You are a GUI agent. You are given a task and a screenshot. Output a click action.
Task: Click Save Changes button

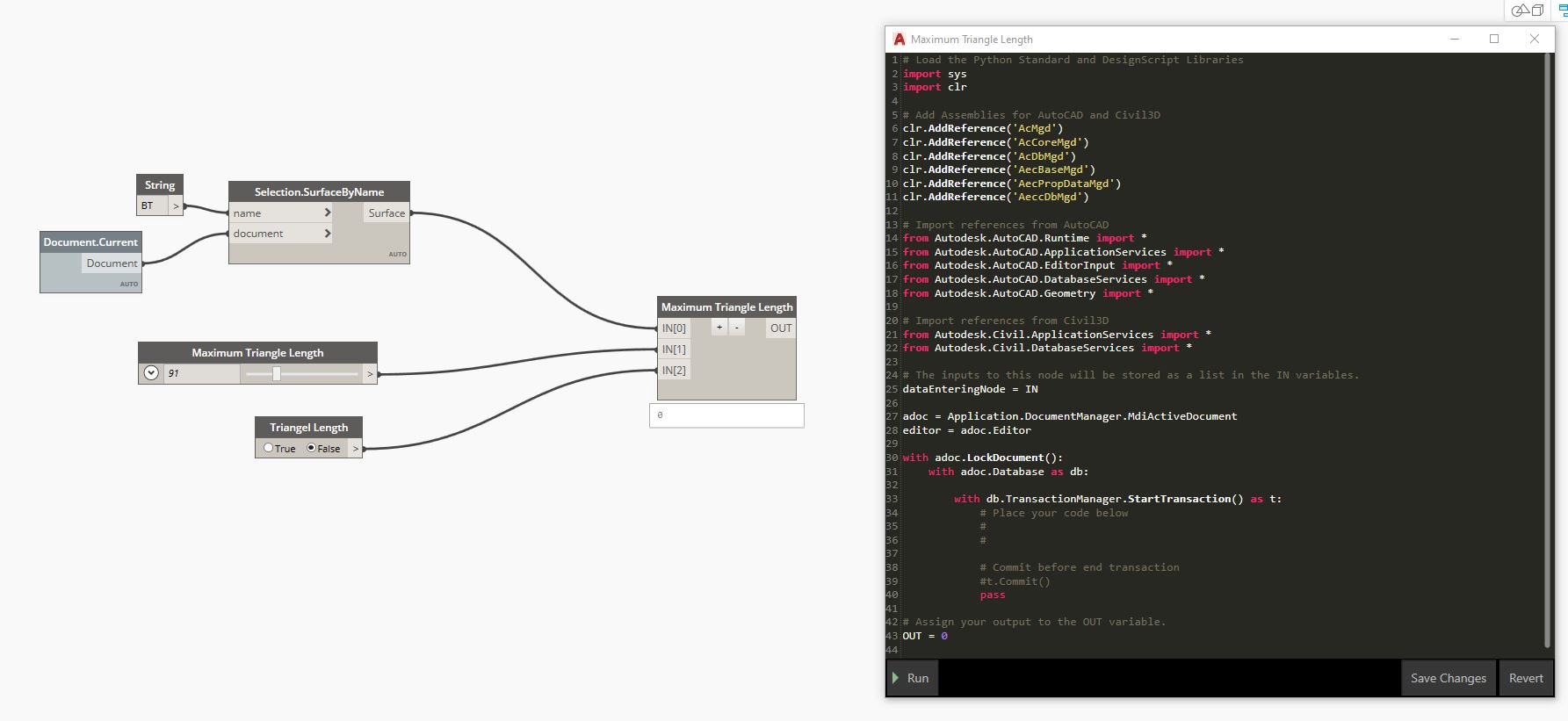[x=1449, y=678]
